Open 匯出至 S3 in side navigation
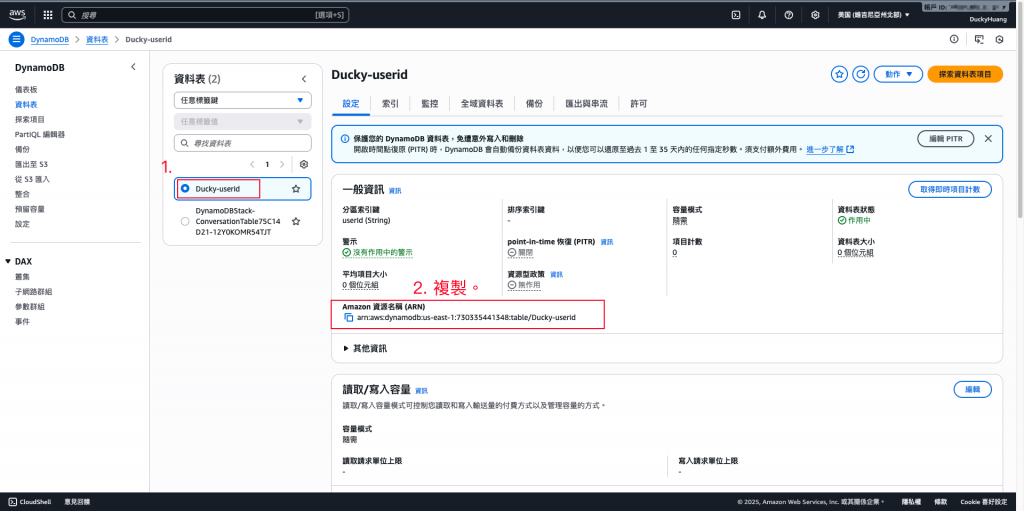Viewport: 1024px width, 511px height. 32,164
